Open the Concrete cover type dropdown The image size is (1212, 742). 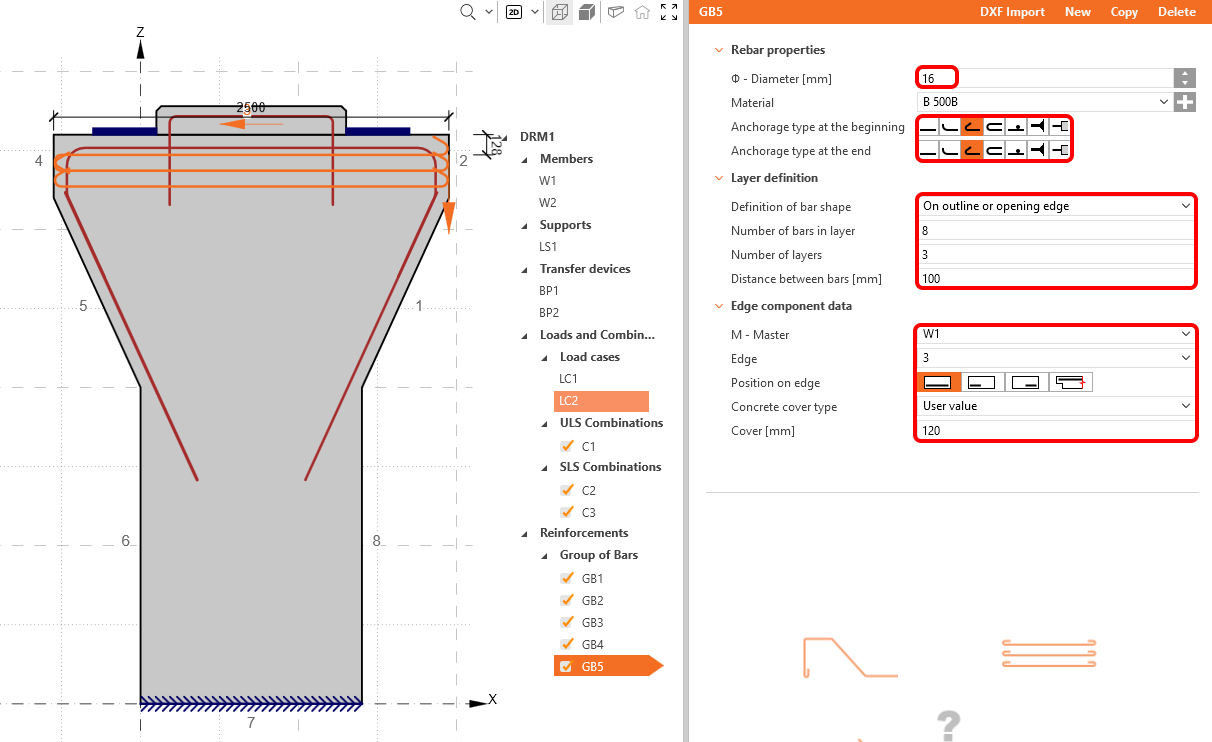click(1055, 406)
